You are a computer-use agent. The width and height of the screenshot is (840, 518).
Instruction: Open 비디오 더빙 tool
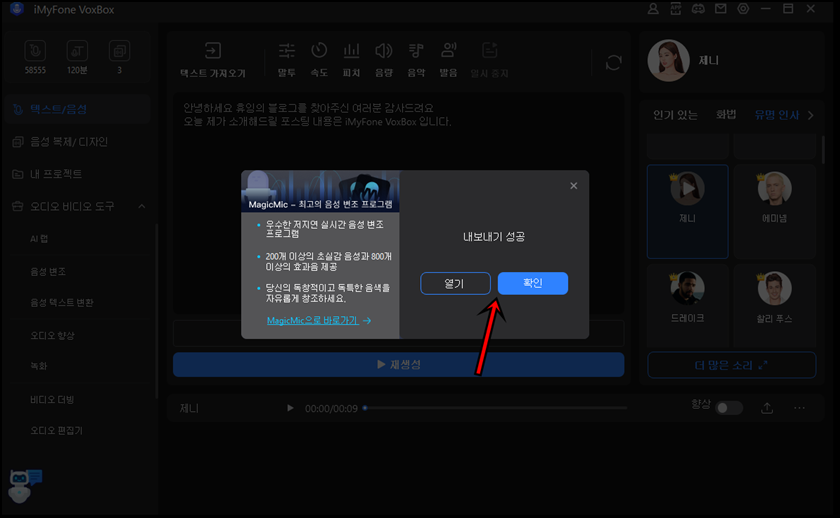click(52, 400)
